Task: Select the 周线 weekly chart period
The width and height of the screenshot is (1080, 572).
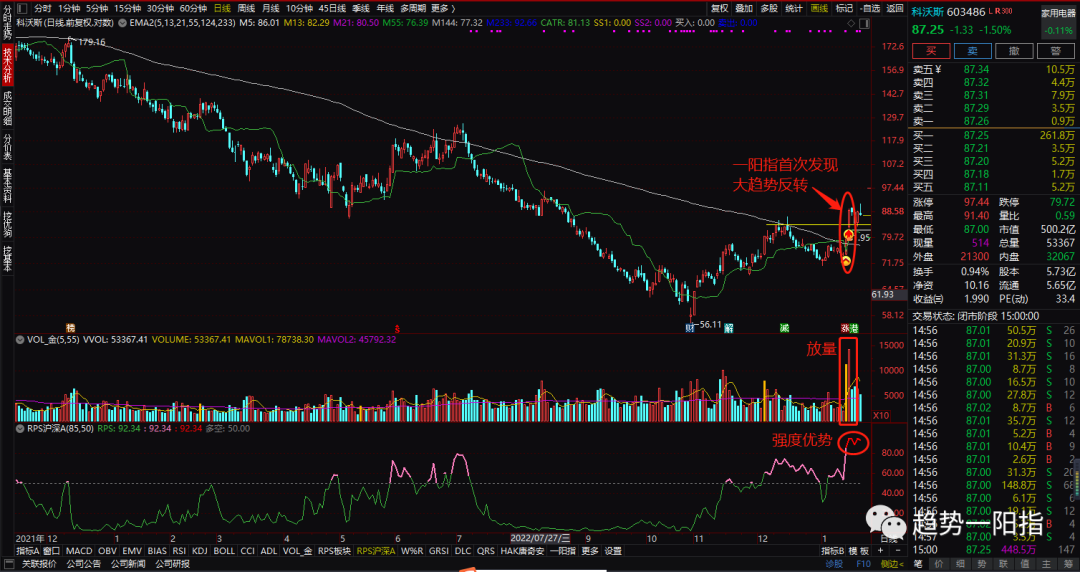Action: point(246,8)
